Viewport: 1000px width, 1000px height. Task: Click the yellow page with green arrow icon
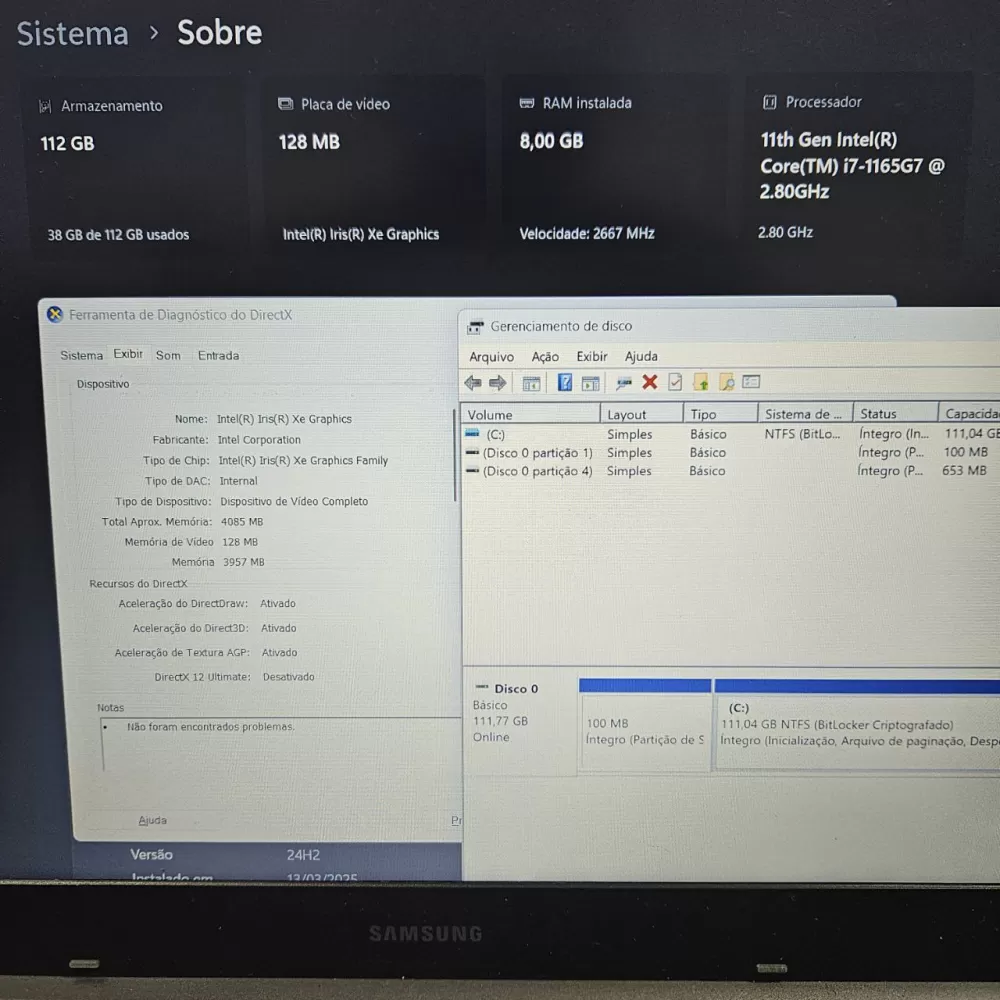pyautogui.click(x=701, y=382)
